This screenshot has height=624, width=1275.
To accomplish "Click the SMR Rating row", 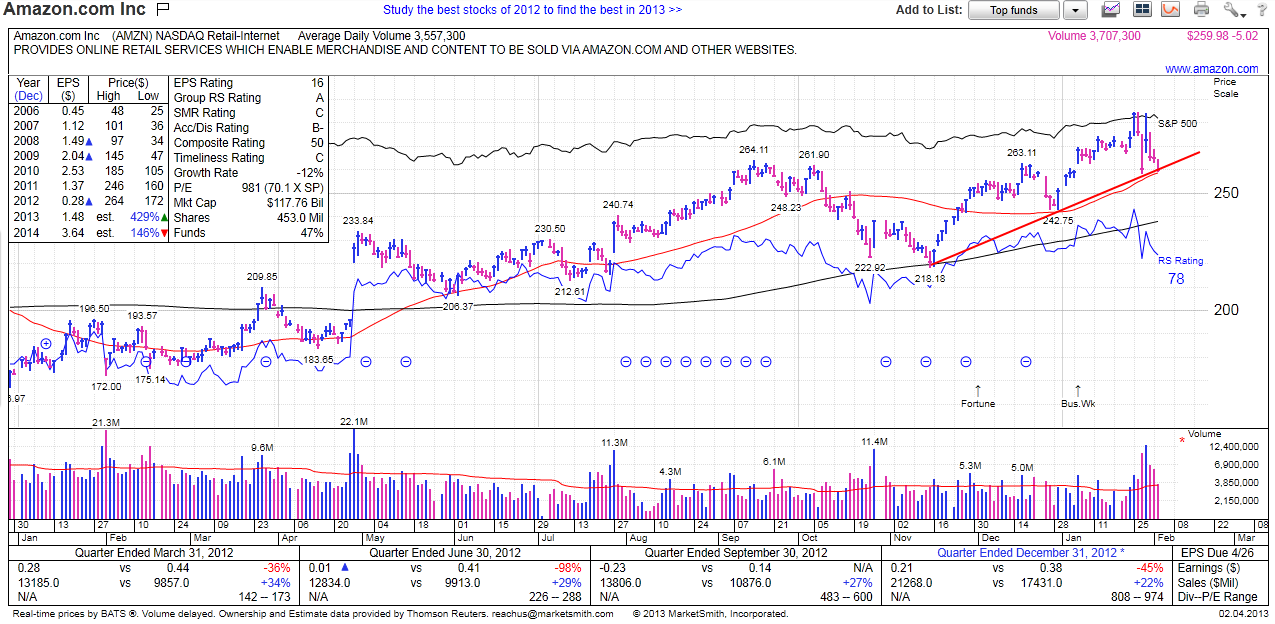I will tap(249, 113).
